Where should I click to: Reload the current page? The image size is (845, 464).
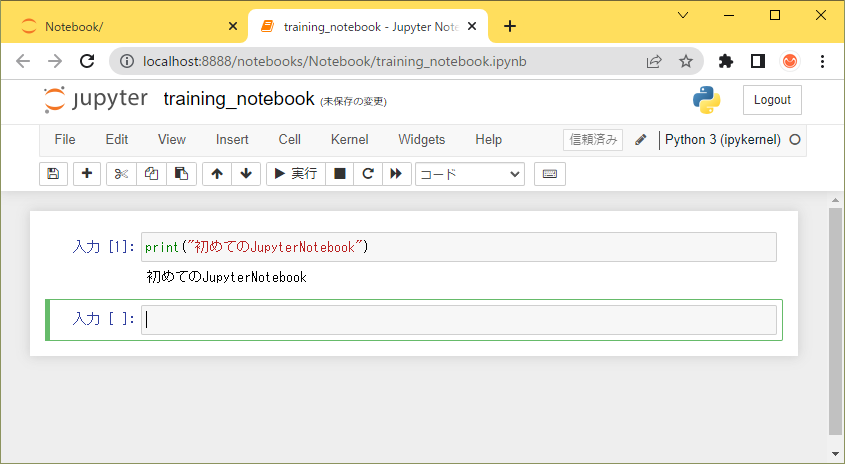(87, 61)
